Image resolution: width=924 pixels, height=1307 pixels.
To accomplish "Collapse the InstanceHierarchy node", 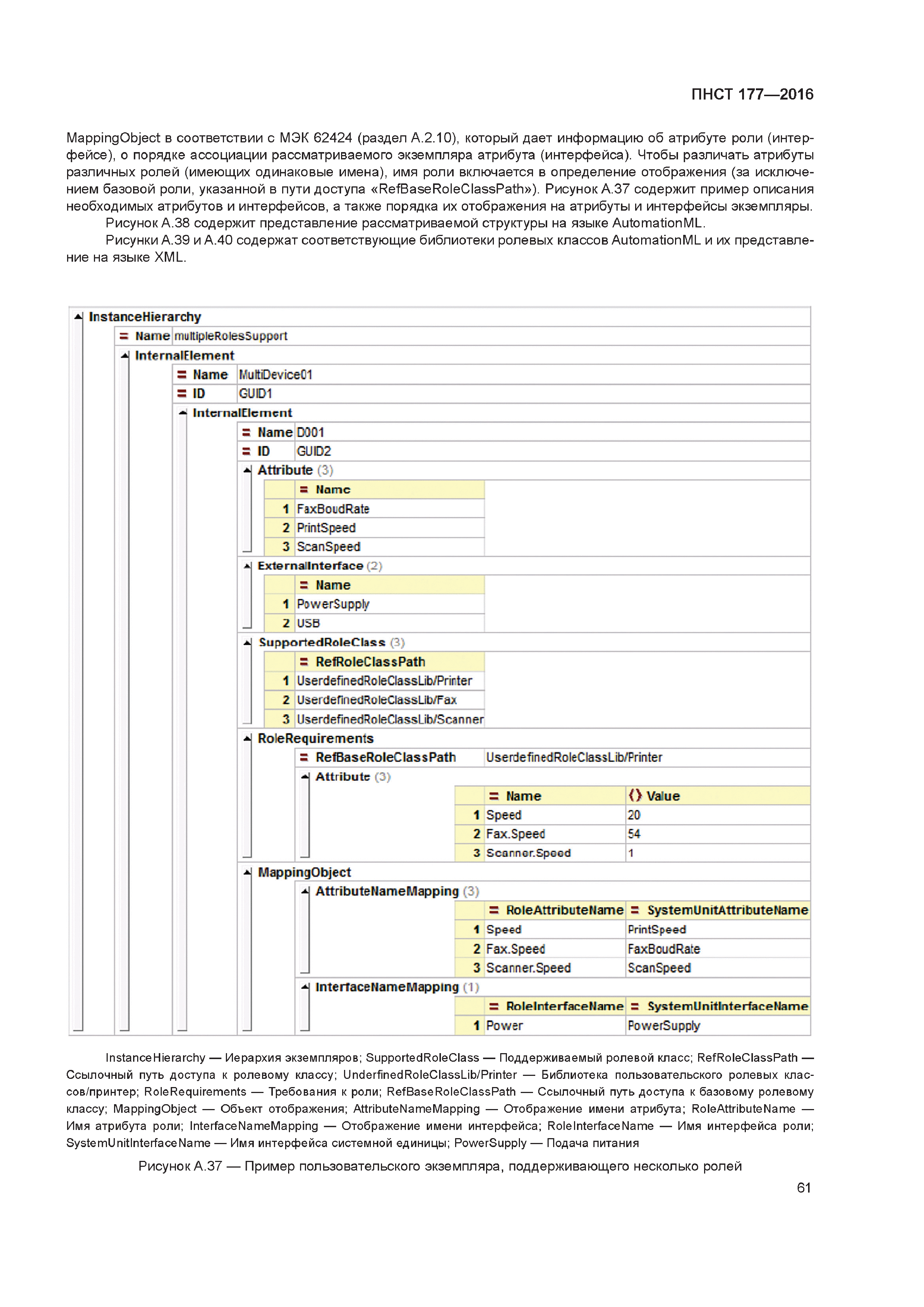I will (79, 316).
